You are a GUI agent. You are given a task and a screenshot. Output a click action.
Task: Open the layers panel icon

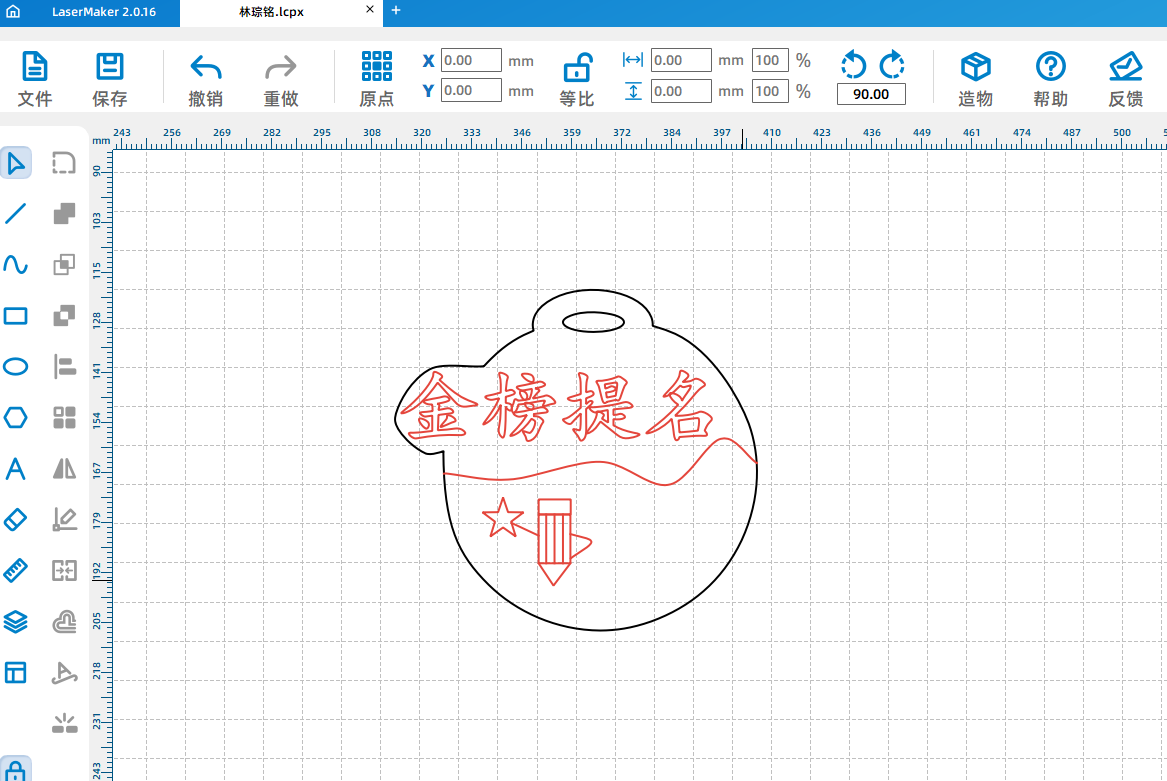coord(16,621)
